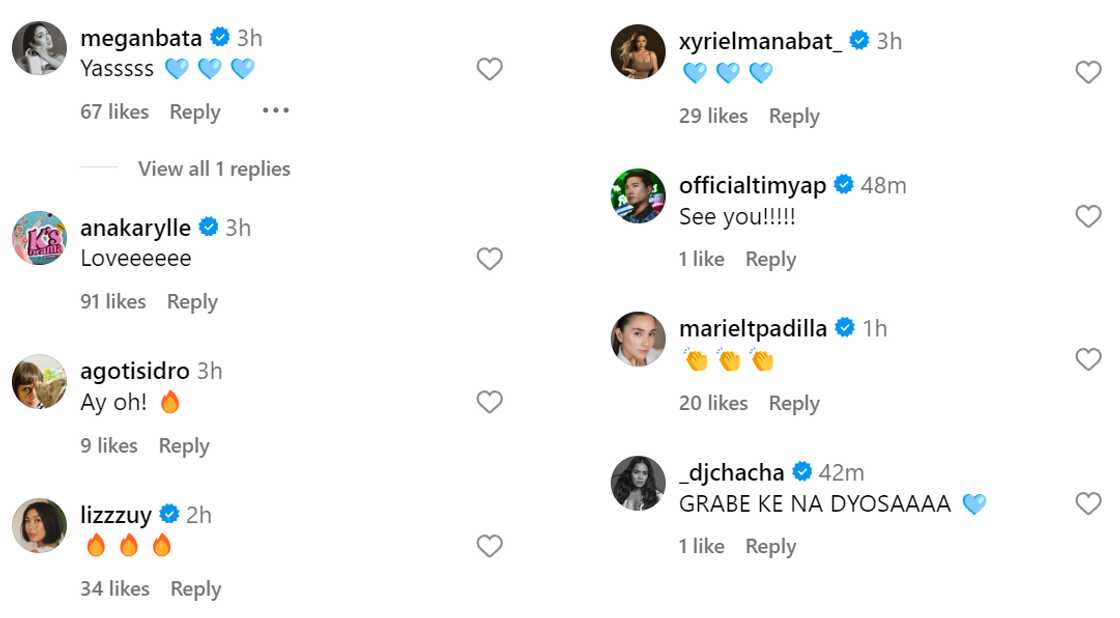Image resolution: width=1120 pixels, height=618 pixels.
Task: Expand "View all 1 replies" under meganbata's comment
Action: pyautogui.click(x=214, y=169)
